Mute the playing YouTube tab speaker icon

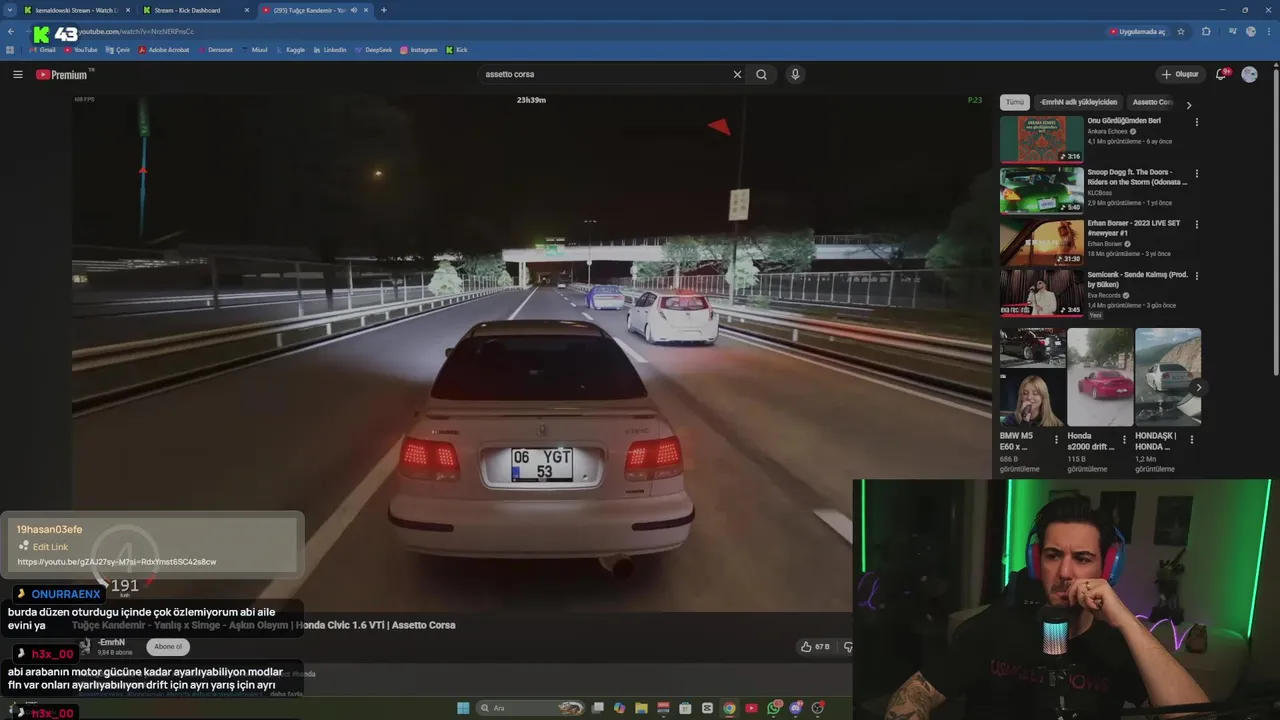[354, 10]
